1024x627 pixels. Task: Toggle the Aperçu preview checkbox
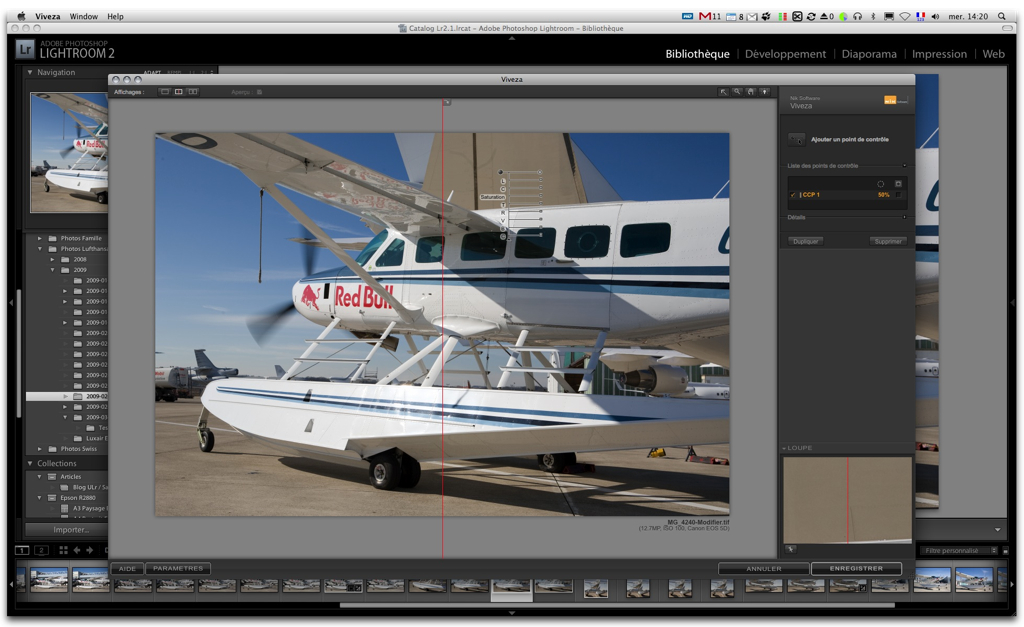coord(259,92)
